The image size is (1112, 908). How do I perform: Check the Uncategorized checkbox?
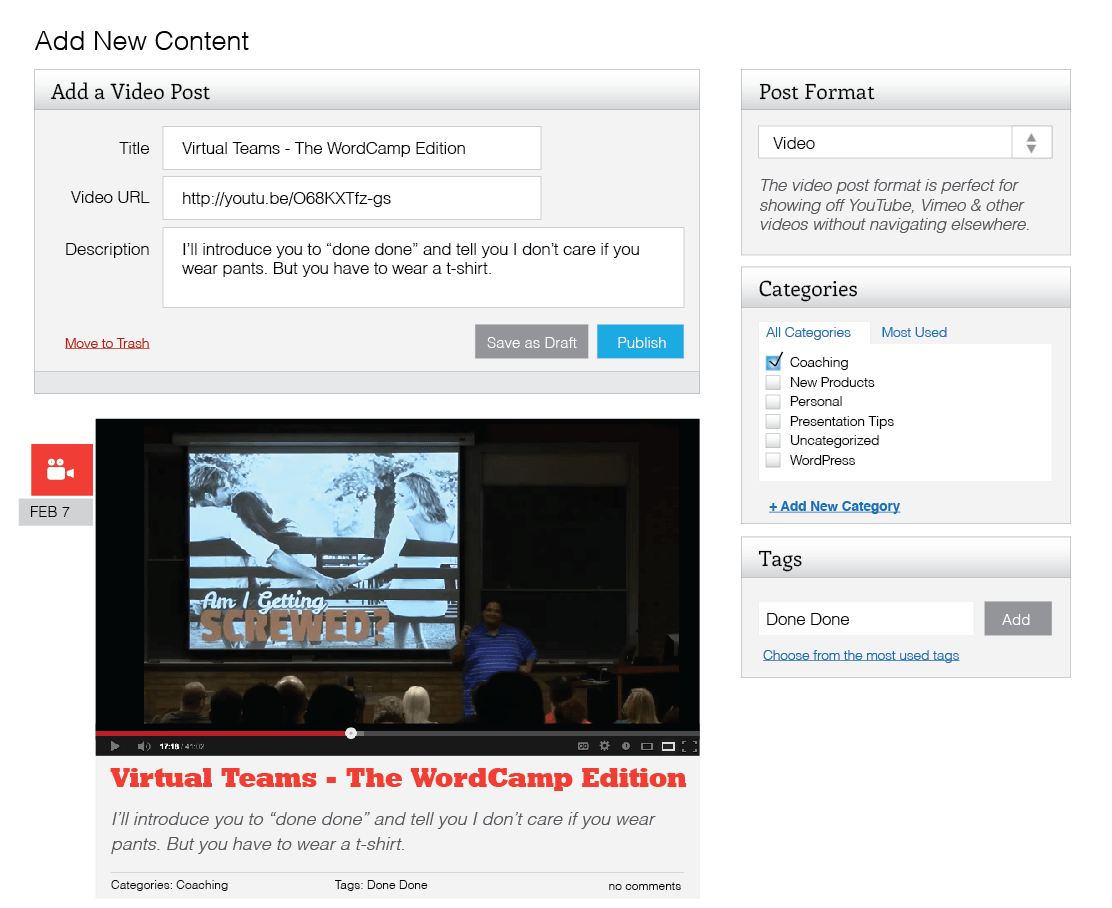tap(773, 440)
